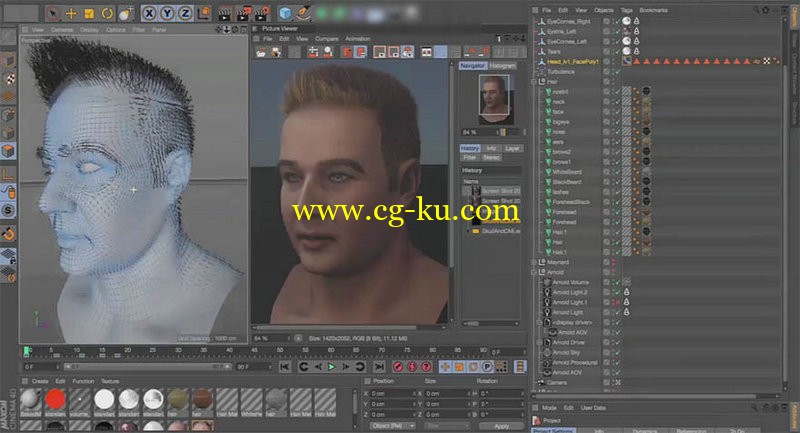This screenshot has height=433, width=800.
Task: Switch to the Navigator tab
Action: [472, 66]
